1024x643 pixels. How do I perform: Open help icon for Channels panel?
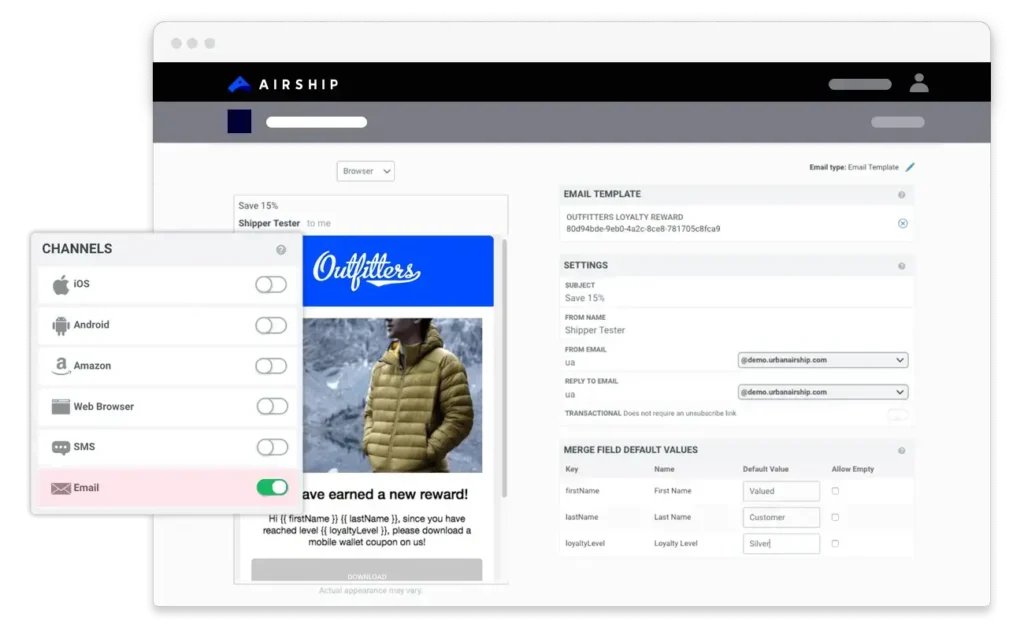click(x=281, y=249)
